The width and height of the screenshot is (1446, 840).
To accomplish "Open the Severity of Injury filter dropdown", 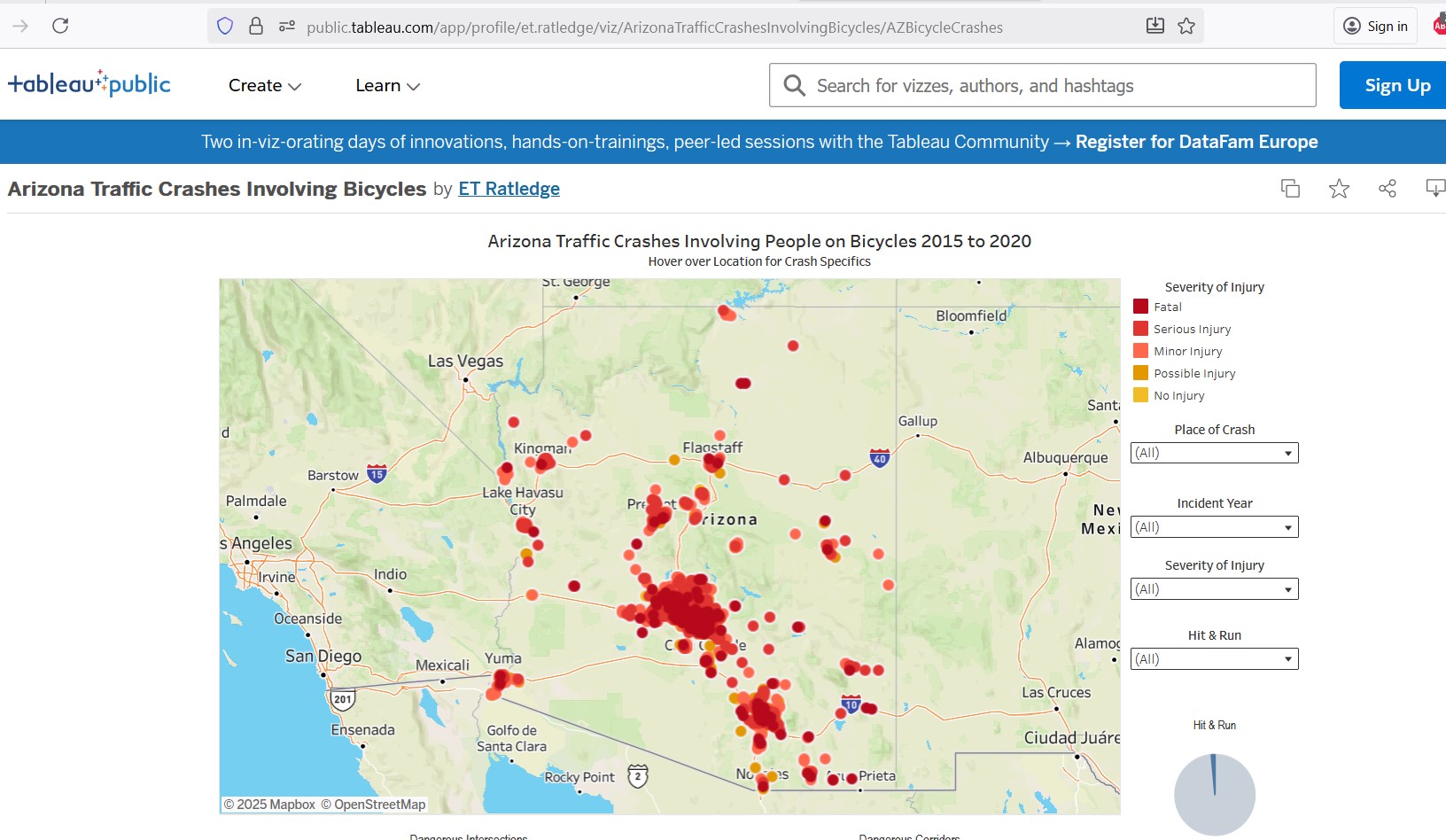I will (1214, 589).
